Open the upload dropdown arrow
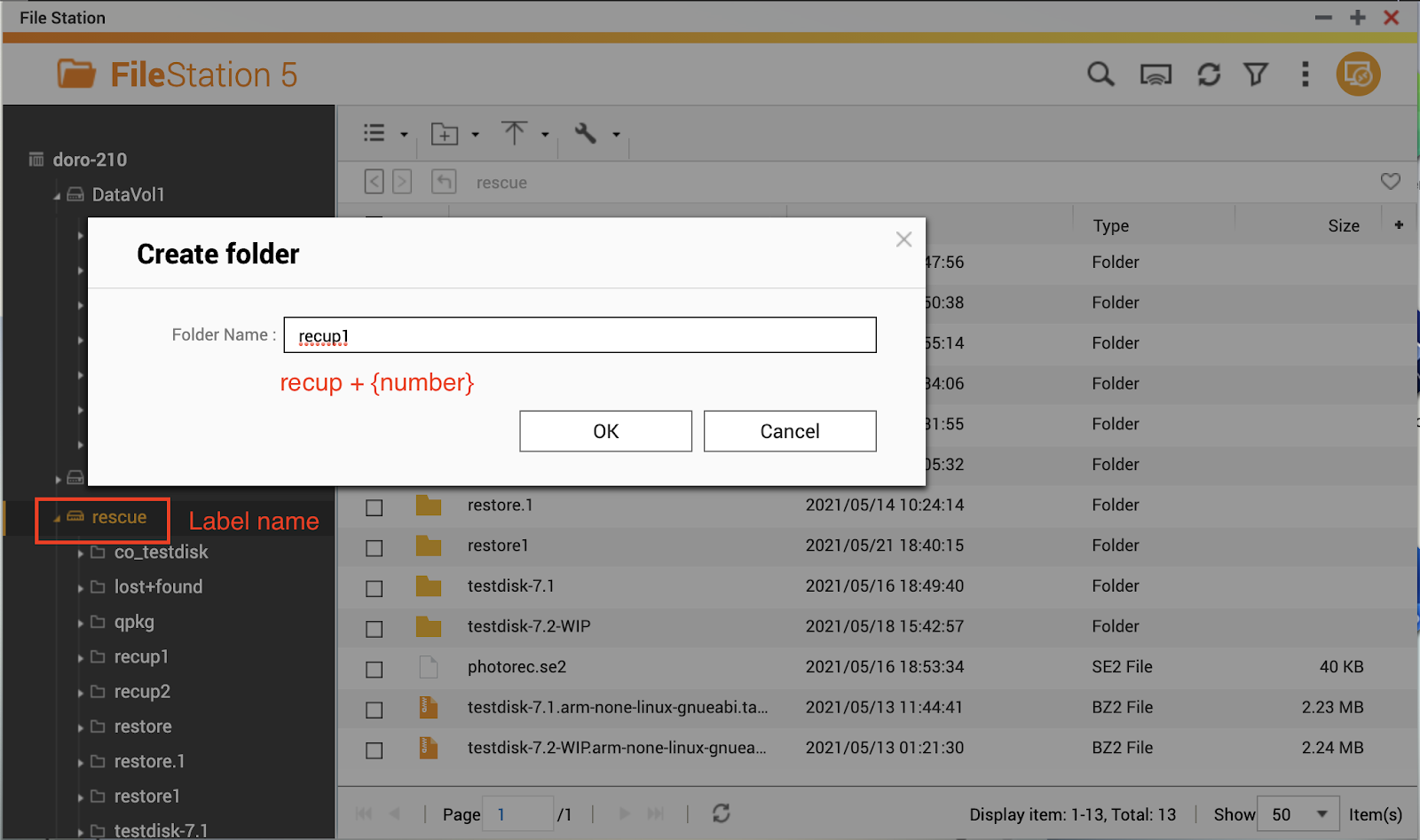Screen dimensions: 1420x840 pyautogui.click(x=545, y=135)
